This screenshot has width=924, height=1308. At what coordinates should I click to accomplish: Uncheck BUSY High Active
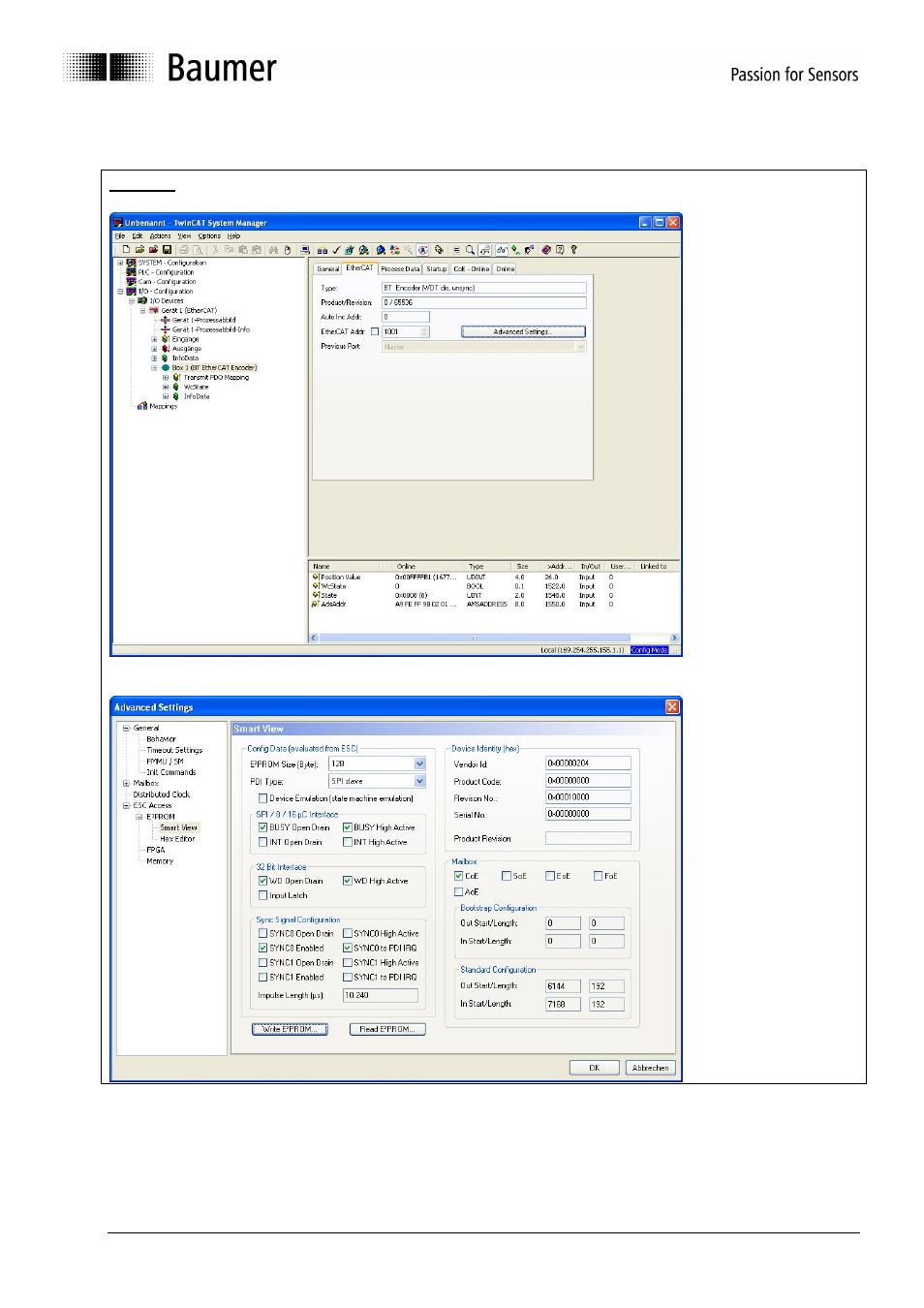click(347, 827)
